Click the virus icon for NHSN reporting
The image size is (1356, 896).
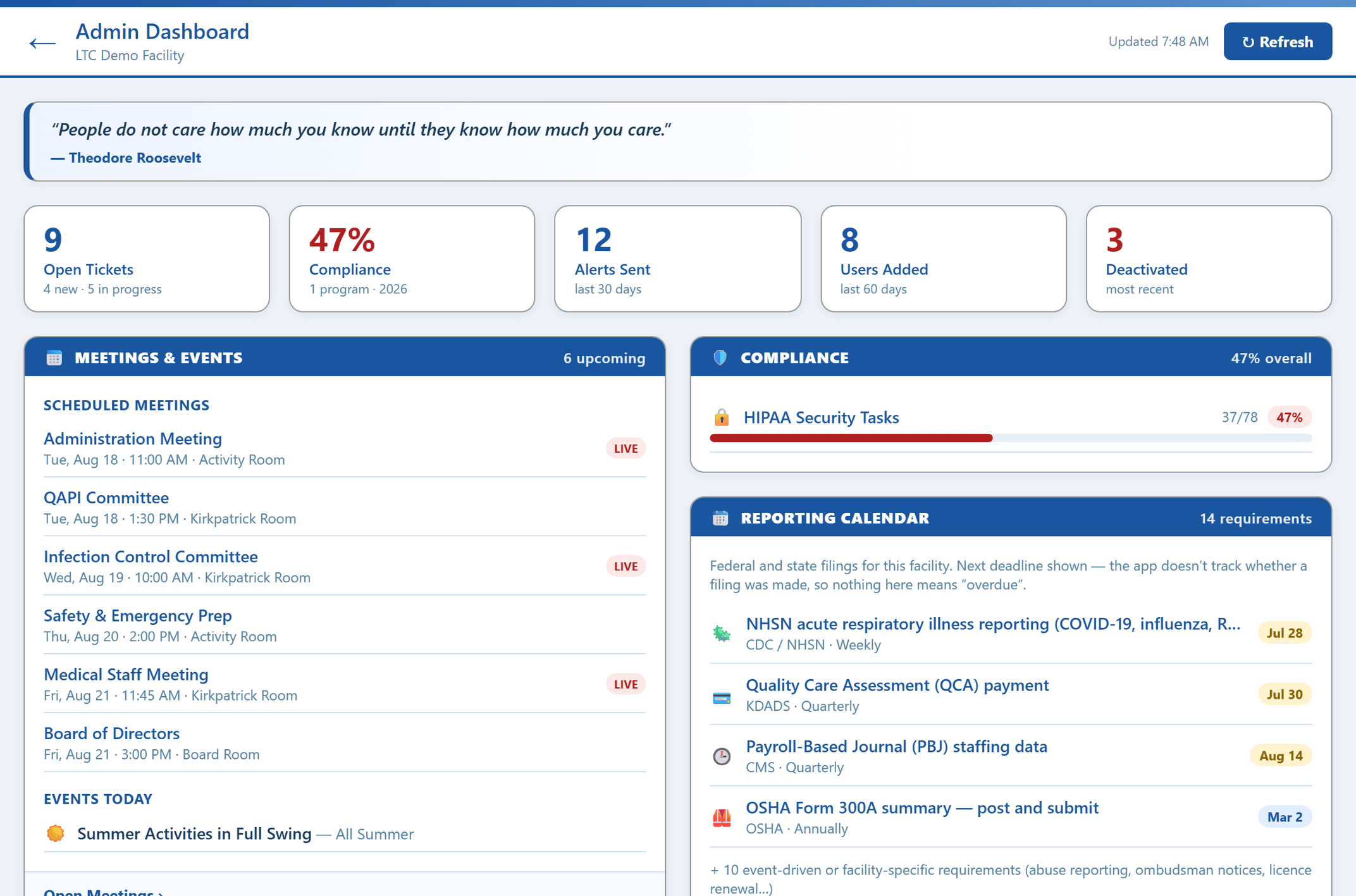point(722,633)
